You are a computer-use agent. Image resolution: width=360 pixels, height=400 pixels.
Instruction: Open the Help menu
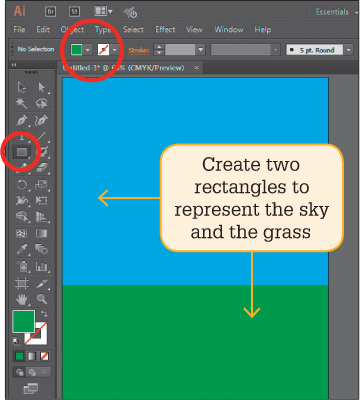[263, 30]
